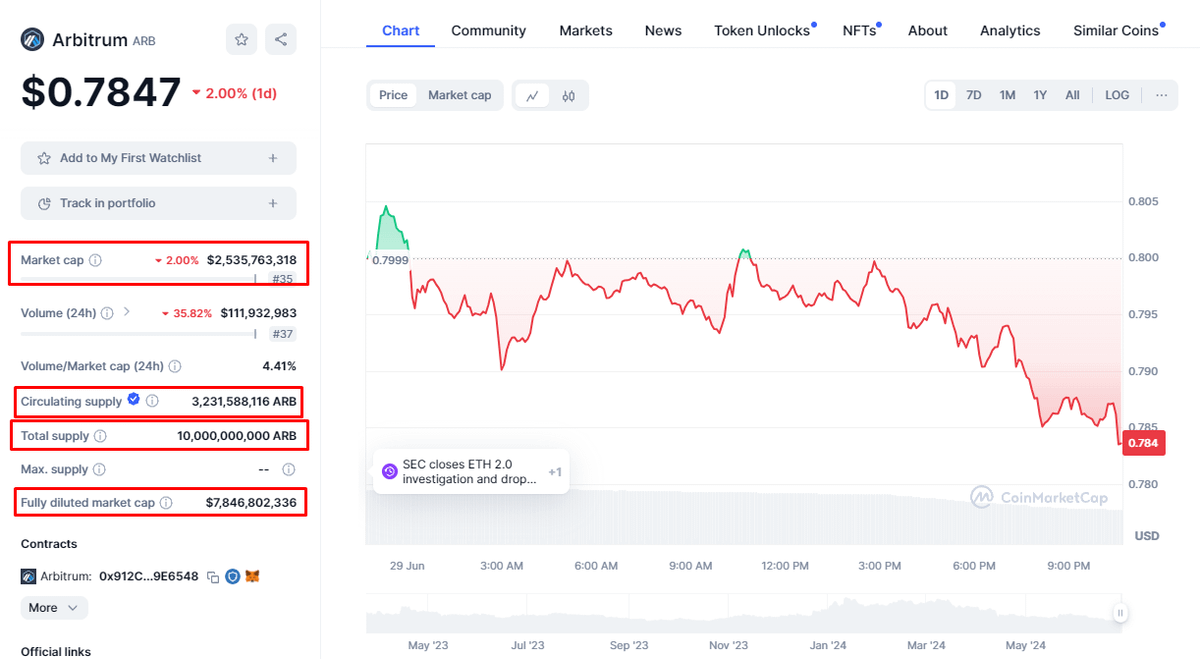Open SEC closes ETH 2.0 news item
Screen dimensions: 1200x659
click(x=471, y=471)
